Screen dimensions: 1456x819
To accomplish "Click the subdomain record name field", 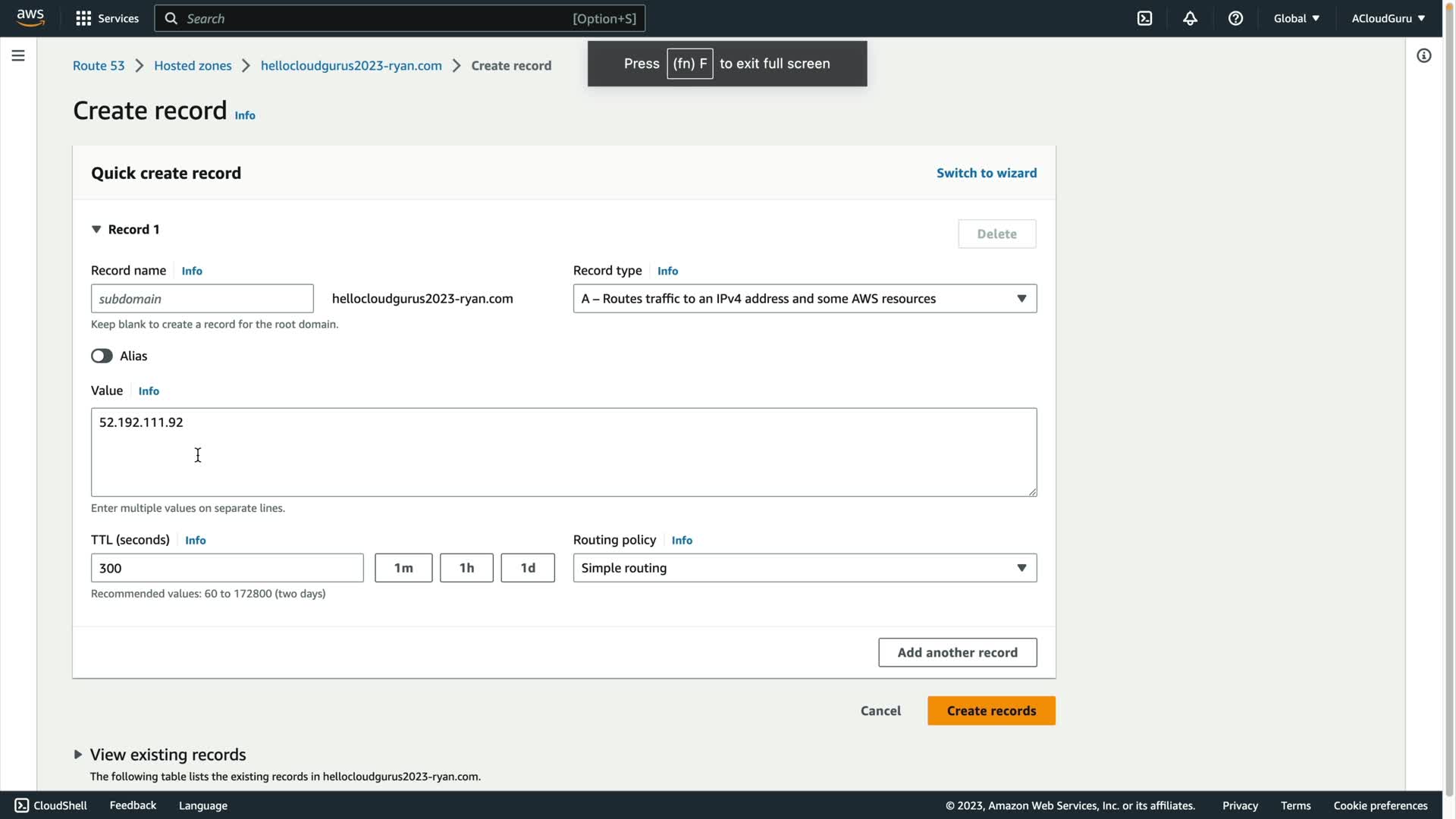I will 202,299.
